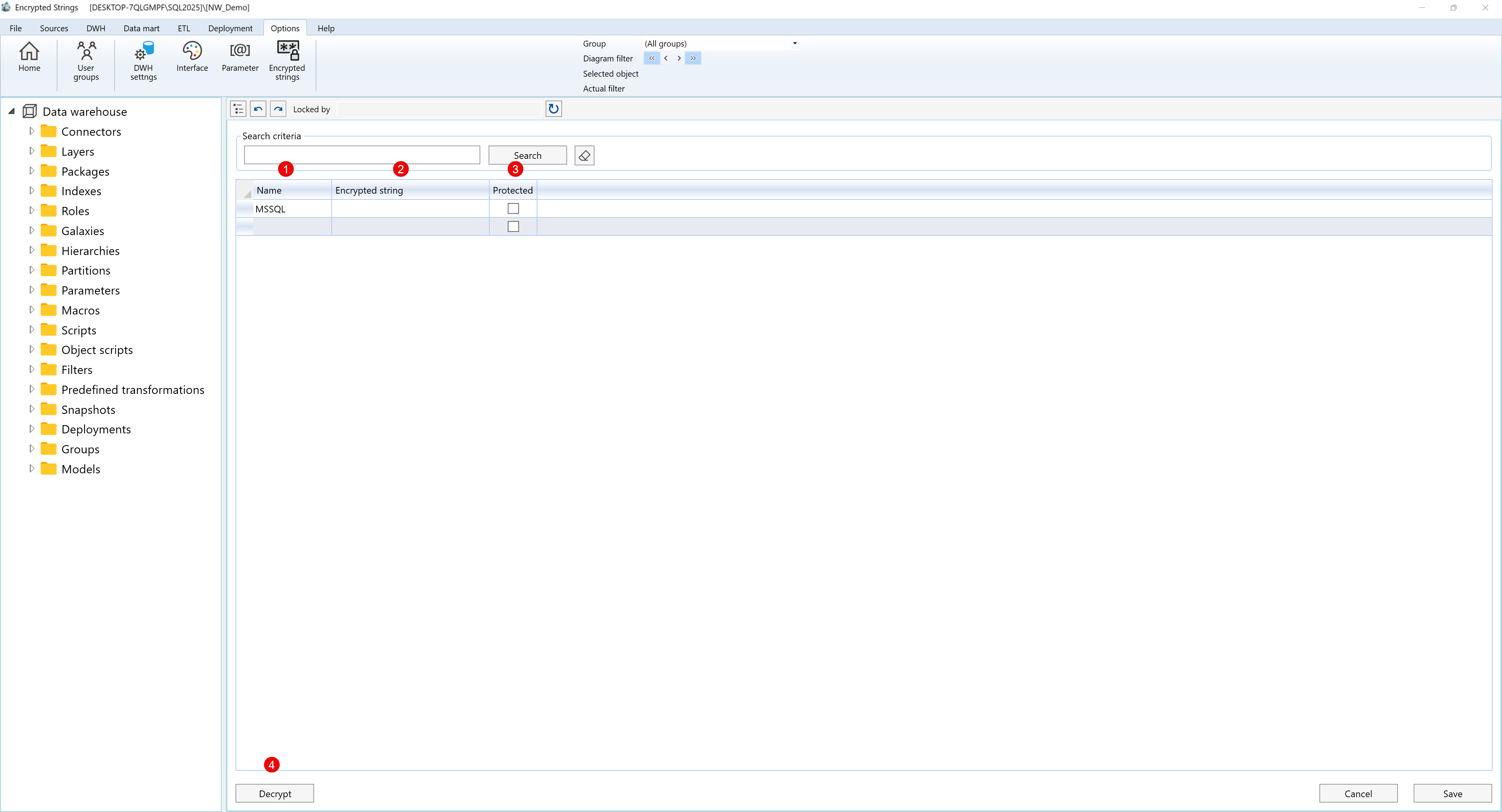1502x812 pixels.
Task: Switch to the Data mart tab
Action: [x=141, y=29]
